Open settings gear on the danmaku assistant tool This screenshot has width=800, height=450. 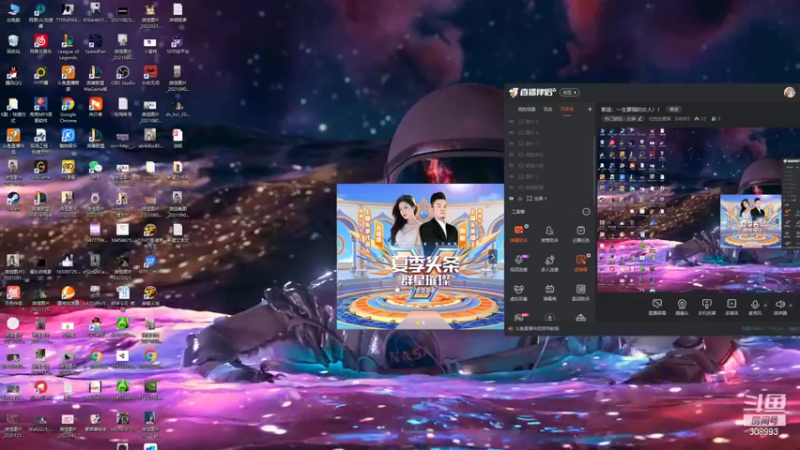tap(527, 226)
